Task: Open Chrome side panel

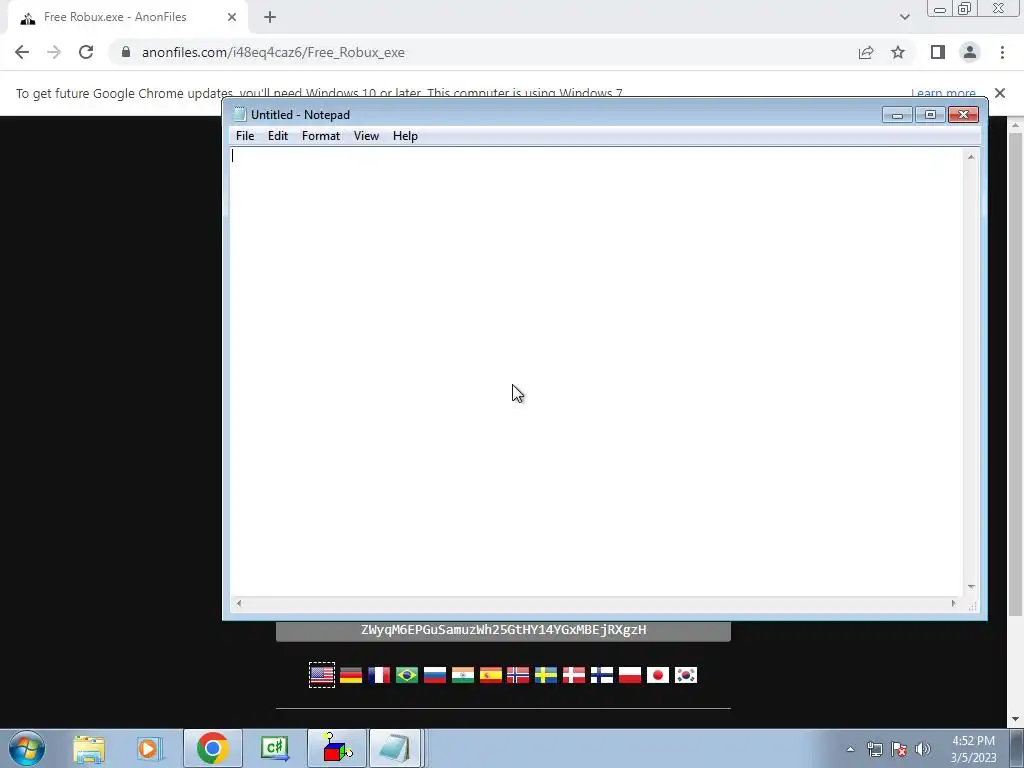Action: click(938, 52)
